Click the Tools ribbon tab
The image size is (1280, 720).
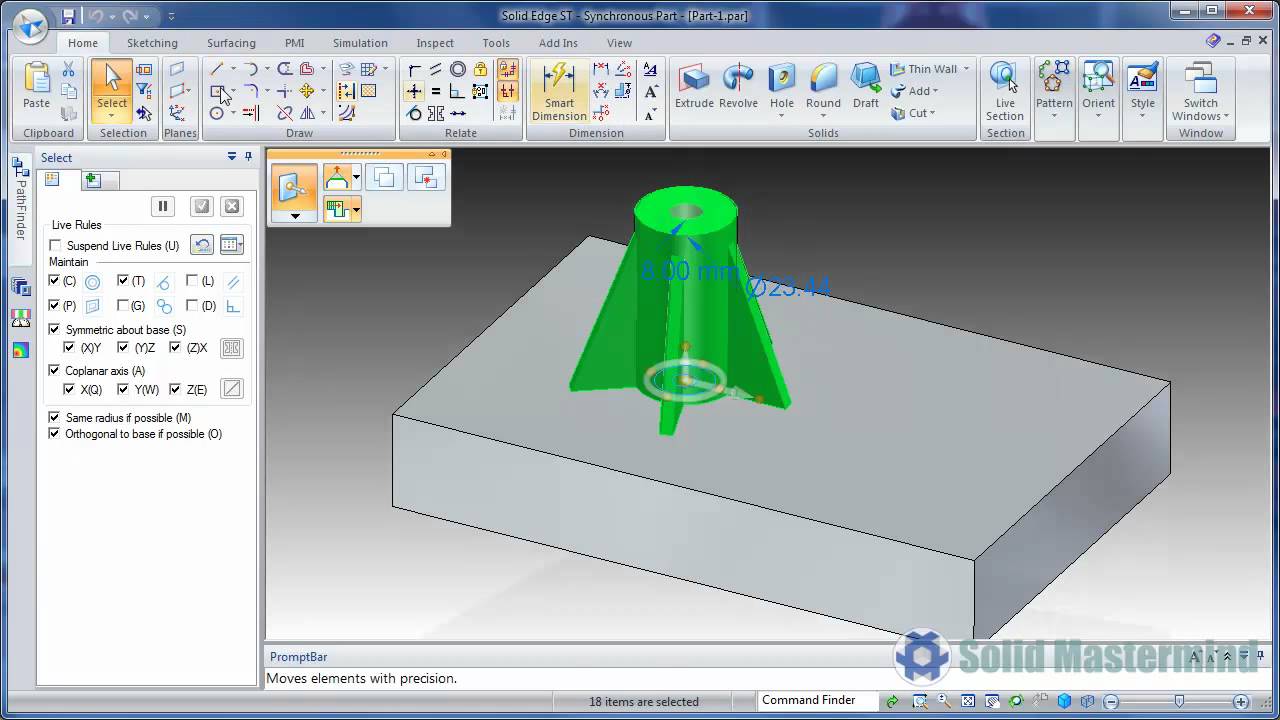click(496, 43)
